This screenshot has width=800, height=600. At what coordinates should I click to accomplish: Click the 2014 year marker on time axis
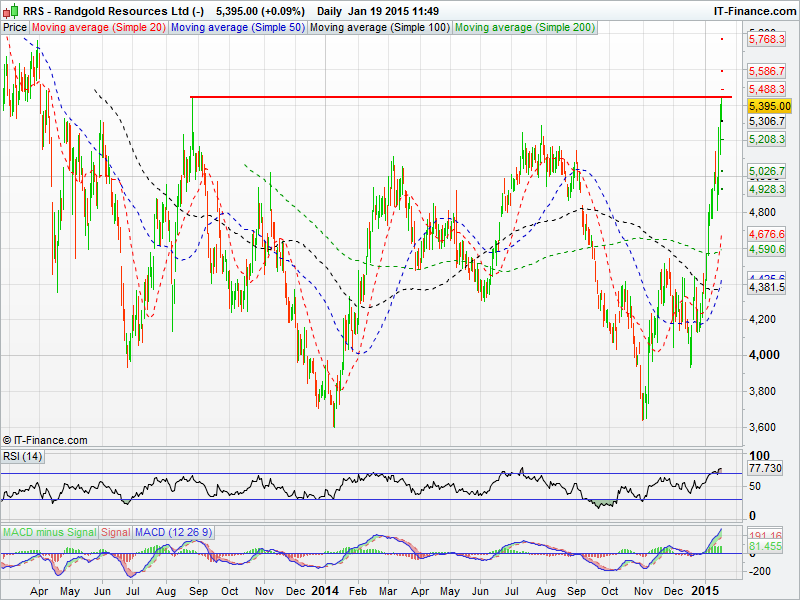[x=327, y=591]
